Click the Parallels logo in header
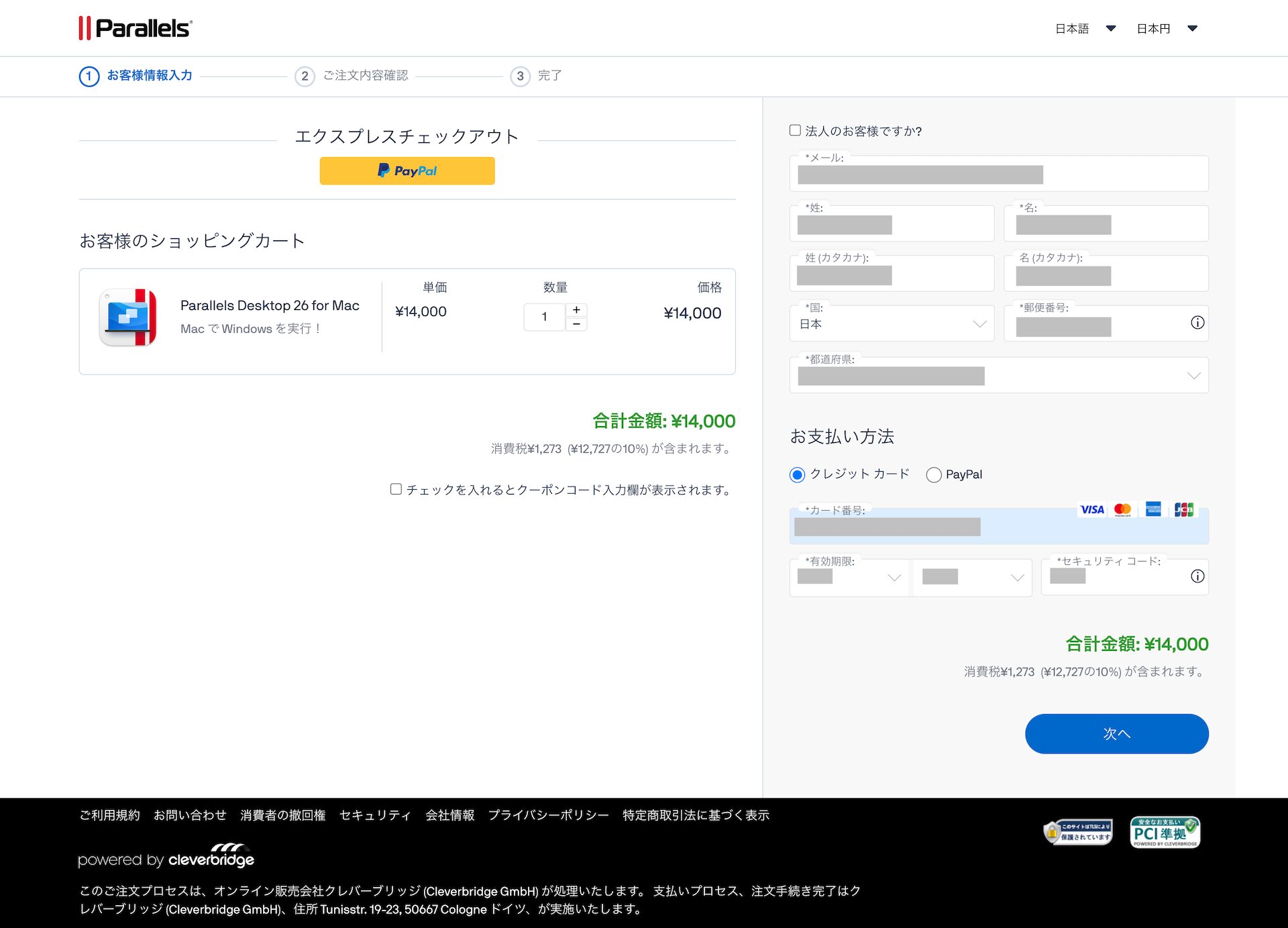Viewport: 1288px width, 928px height. 136,28
